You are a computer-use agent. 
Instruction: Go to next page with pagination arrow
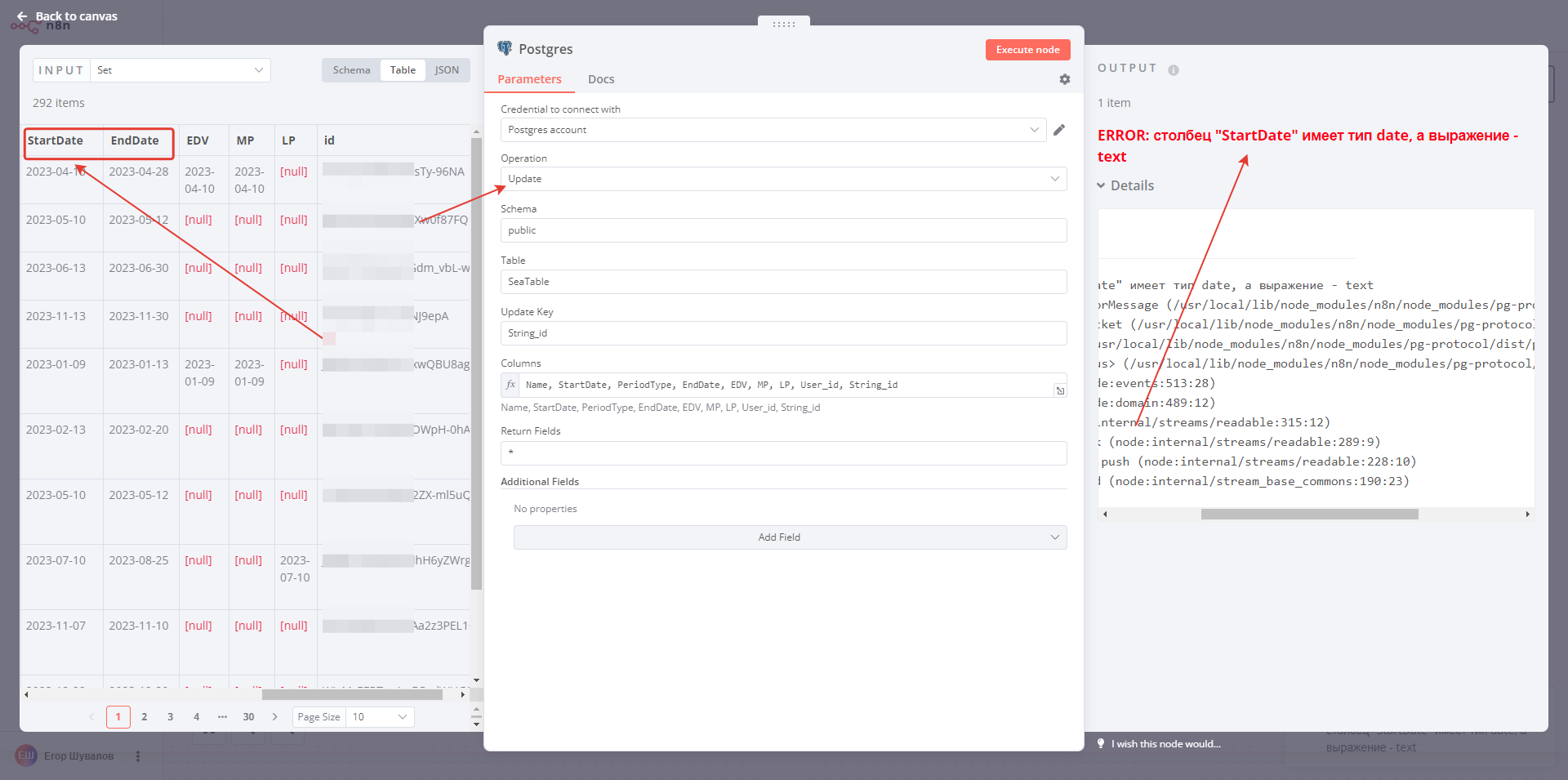coord(274,716)
